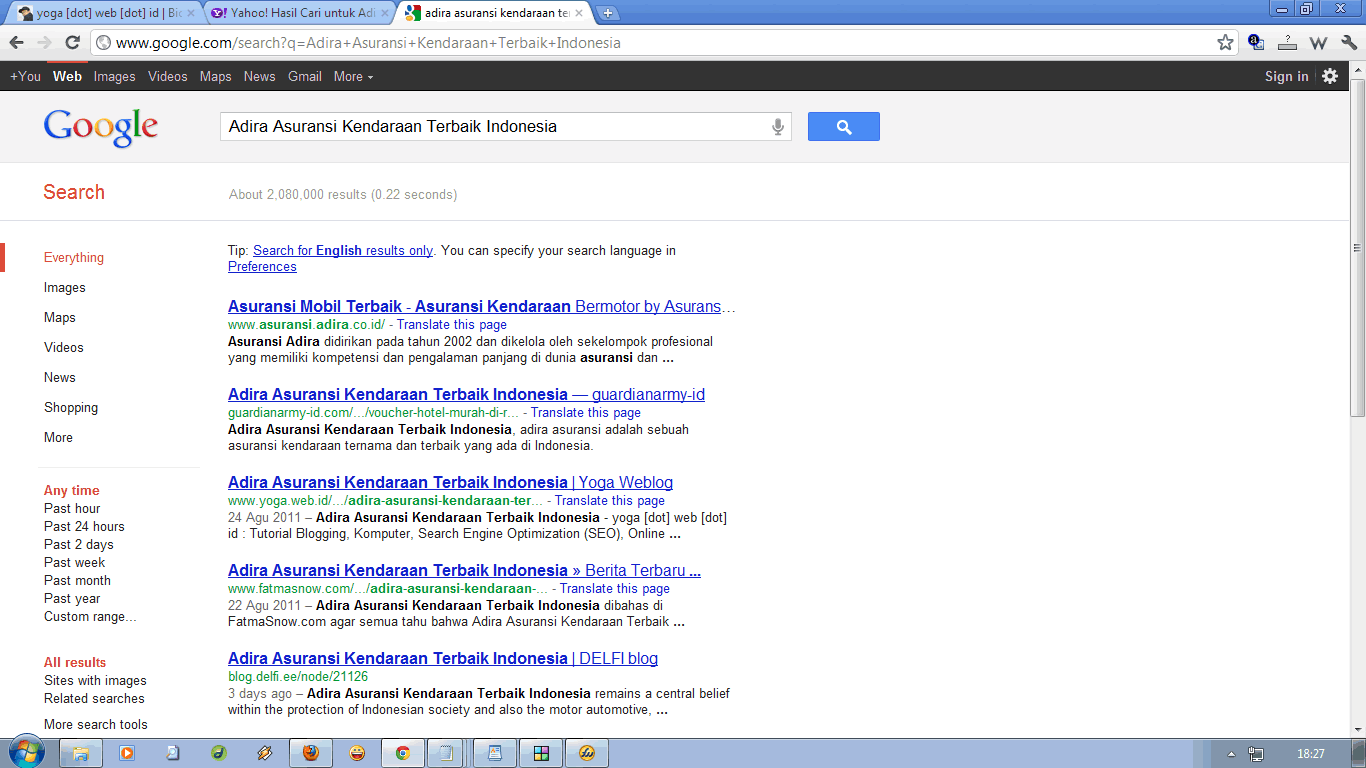1366x768 pixels.
Task: Click the clock showing 18:27
Action: pos(1310,754)
